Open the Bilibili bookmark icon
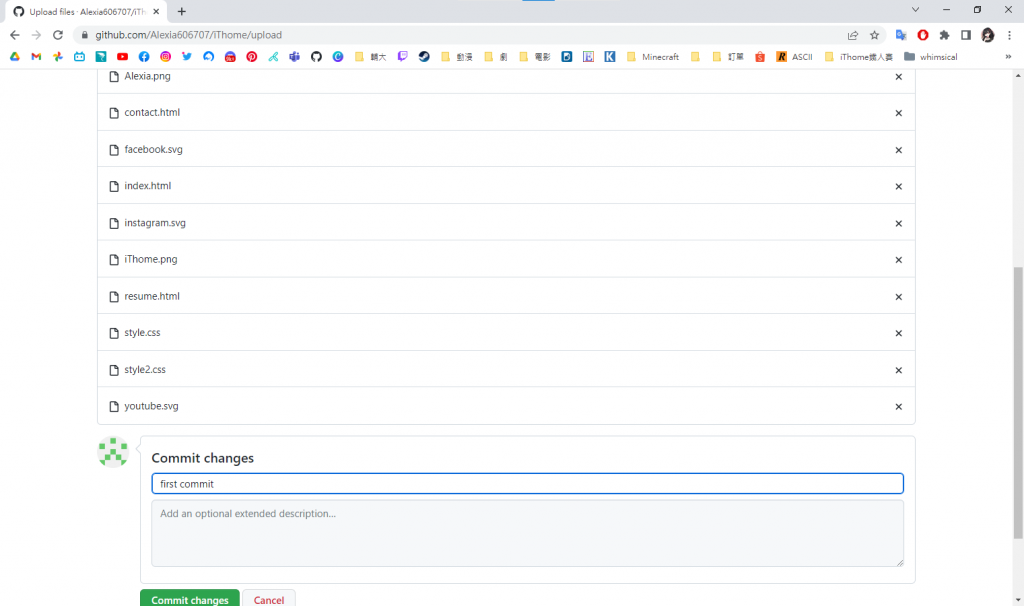The width and height of the screenshot is (1024, 606). point(79,57)
